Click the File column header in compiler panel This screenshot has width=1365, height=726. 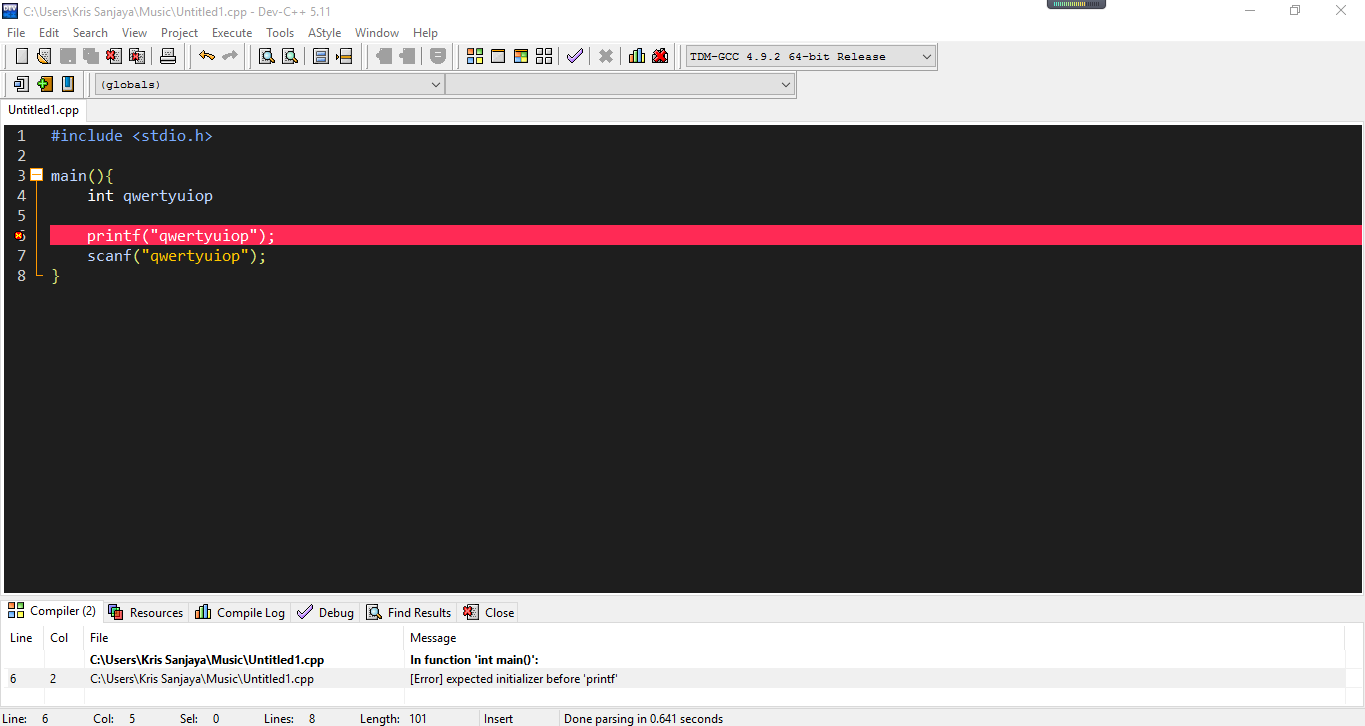(99, 638)
